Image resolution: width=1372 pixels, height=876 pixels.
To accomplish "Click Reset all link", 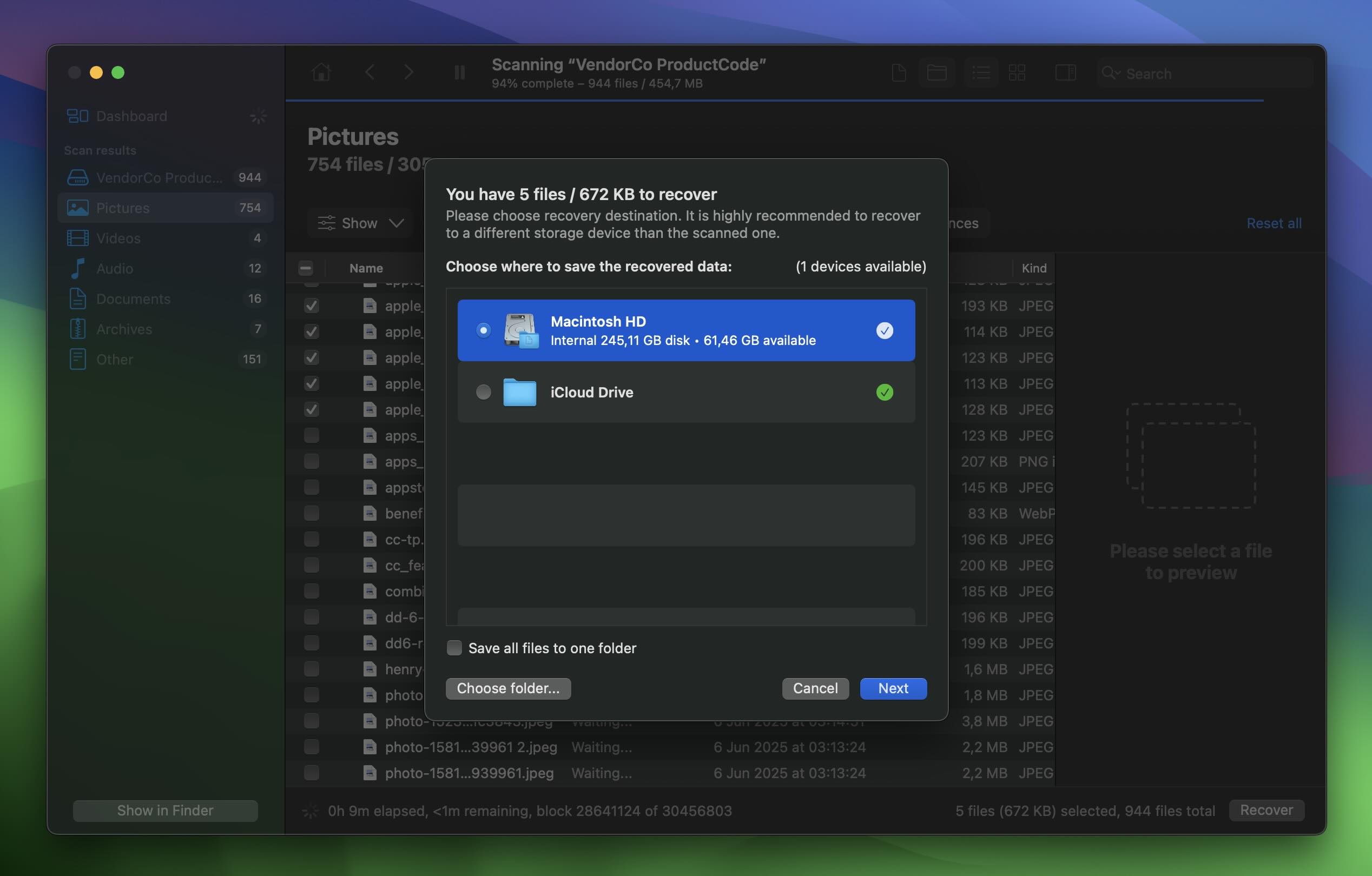I will pos(1274,223).
